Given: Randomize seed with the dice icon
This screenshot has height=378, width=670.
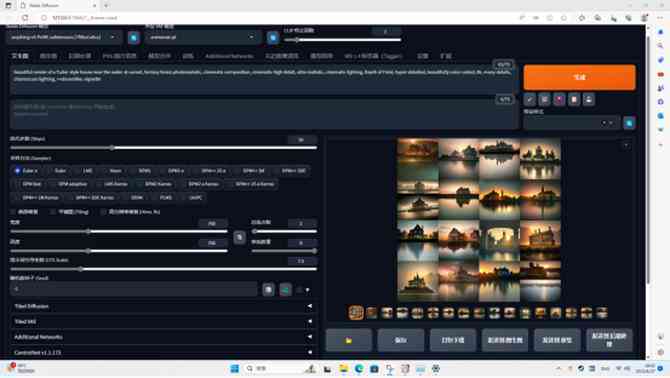Looking at the screenshot, I should (268, 290).
